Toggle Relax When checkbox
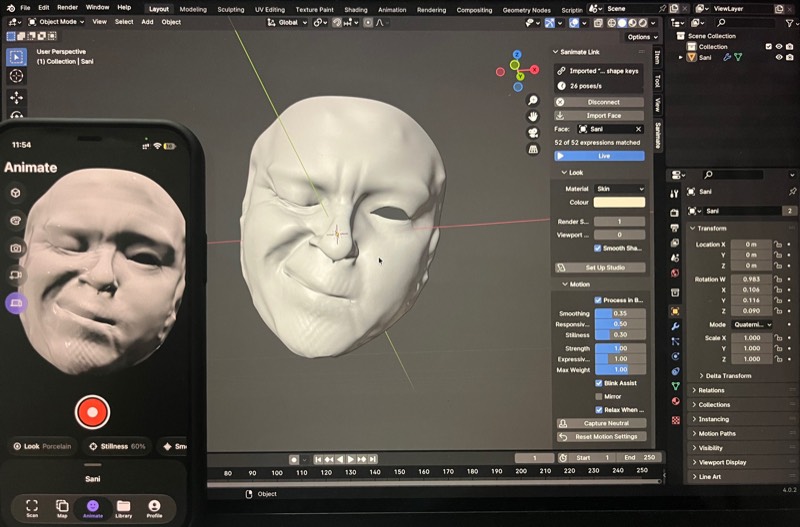The height and width of the screenshot is (527, 800). pyautogui.click(x=598, y=410)
